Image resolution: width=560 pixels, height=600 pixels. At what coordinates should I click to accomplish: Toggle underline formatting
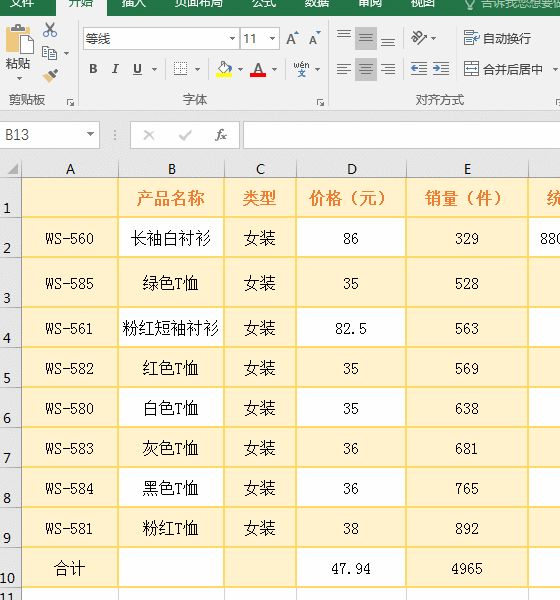click(x=137, y=69)
